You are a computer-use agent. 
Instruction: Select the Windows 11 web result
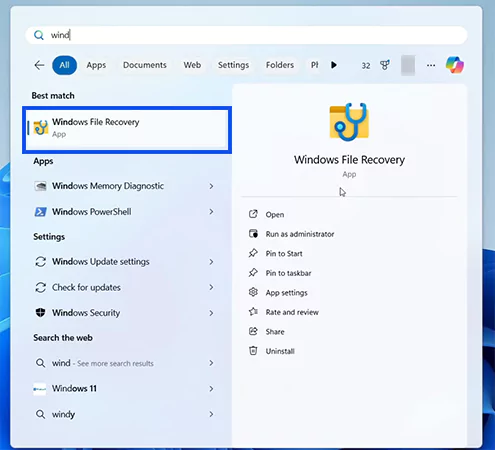pyautogui.click(x=124, y=389)
